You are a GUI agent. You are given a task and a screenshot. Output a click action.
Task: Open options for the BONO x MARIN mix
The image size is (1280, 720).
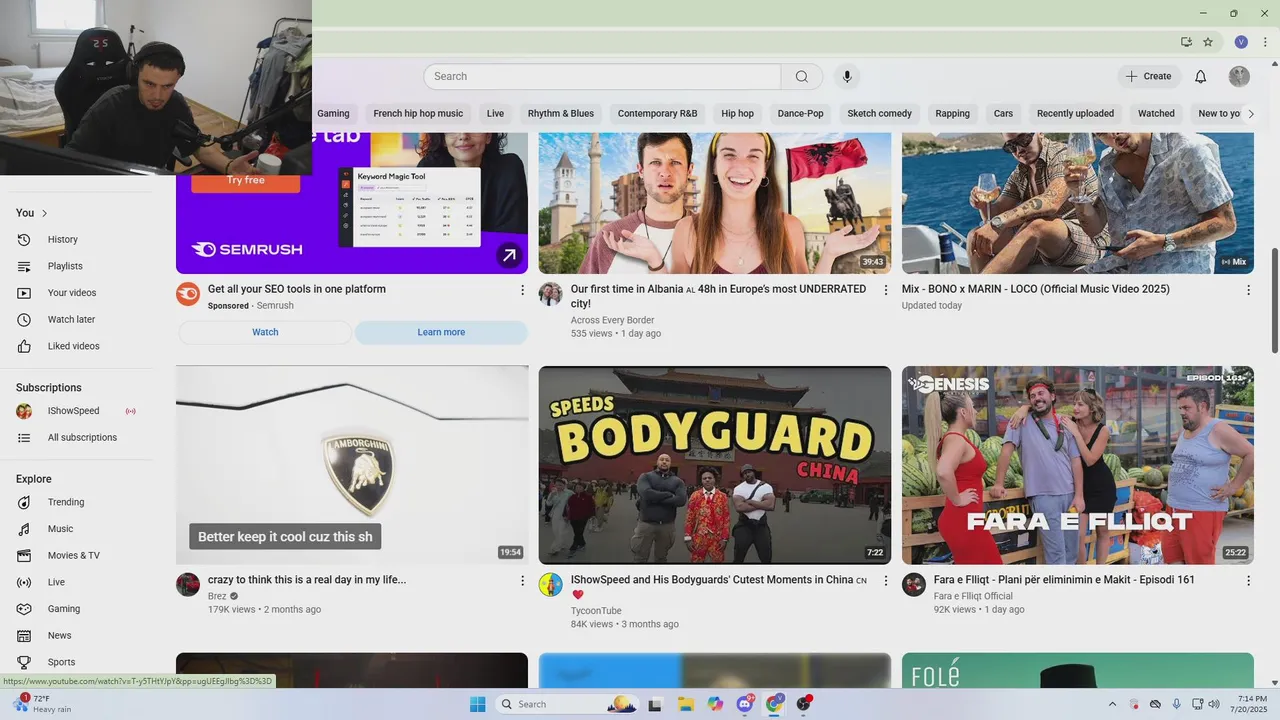(x=1248, y=290)
